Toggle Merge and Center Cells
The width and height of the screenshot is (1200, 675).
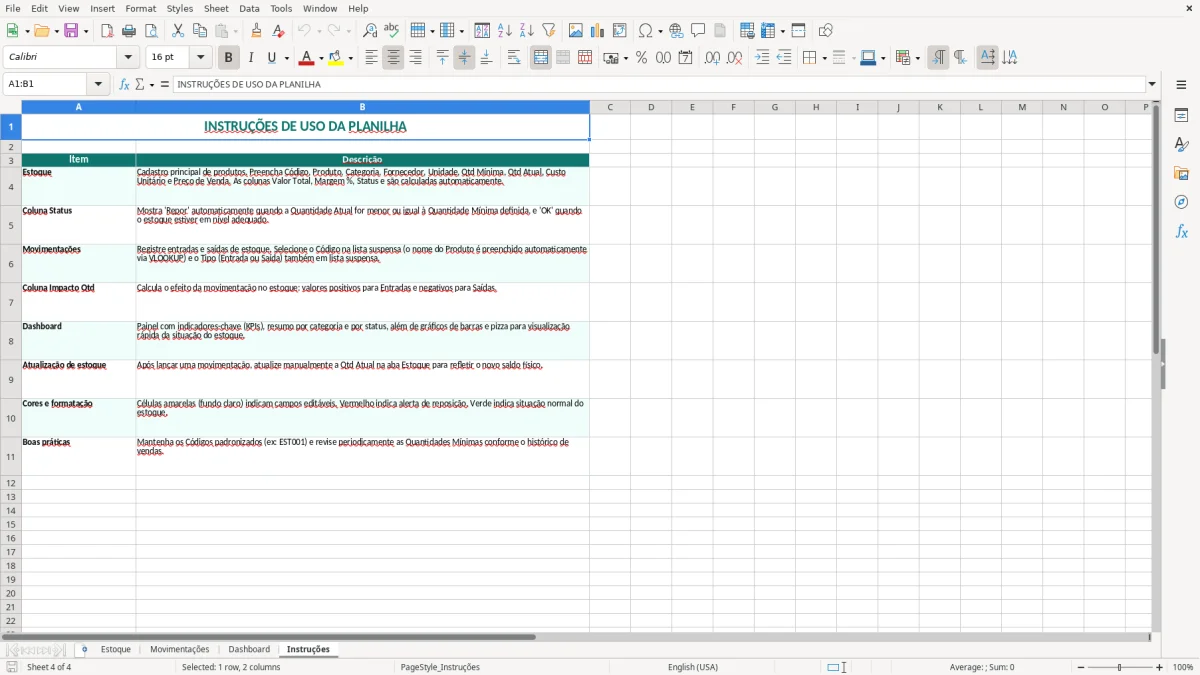(541, 58)
